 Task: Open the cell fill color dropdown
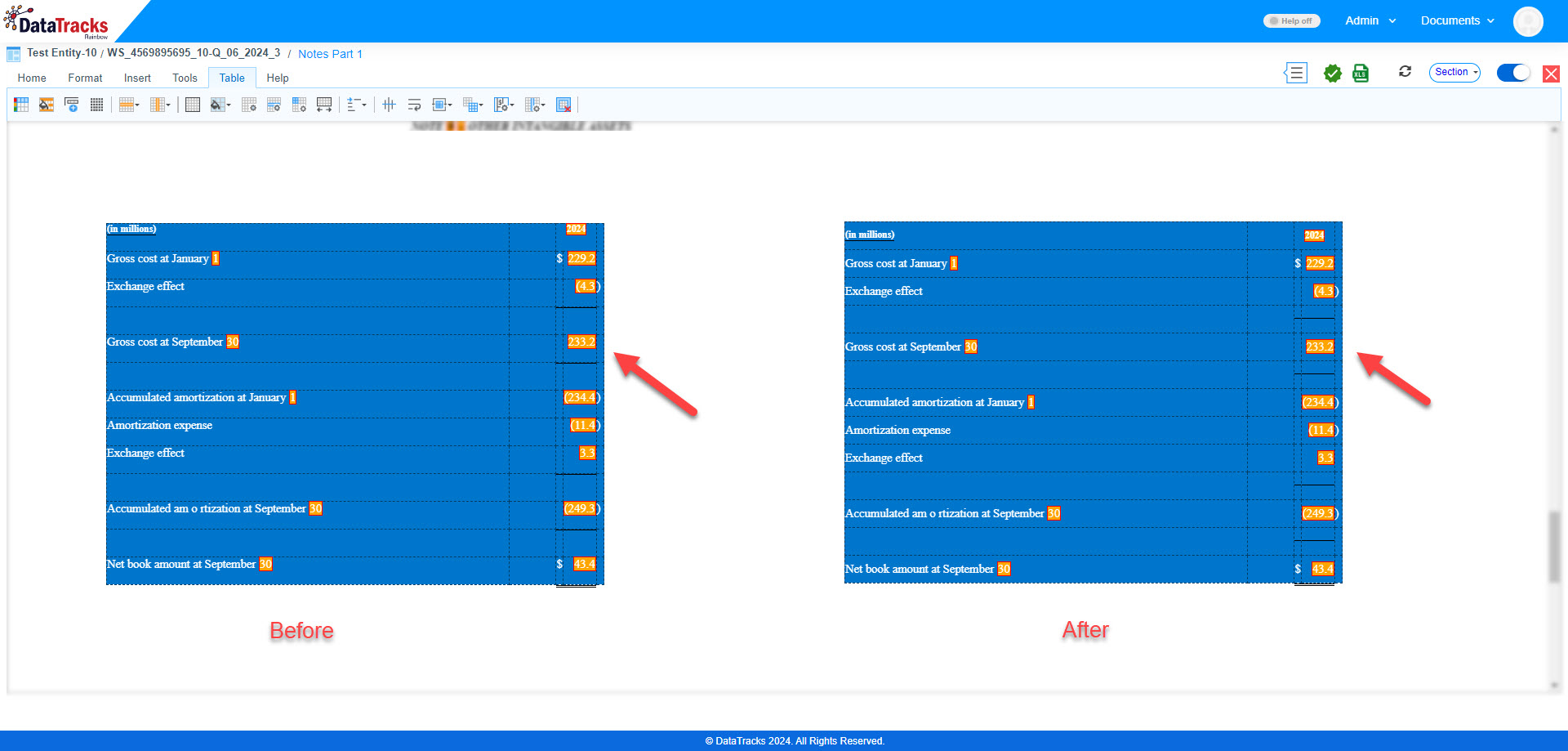220,105
